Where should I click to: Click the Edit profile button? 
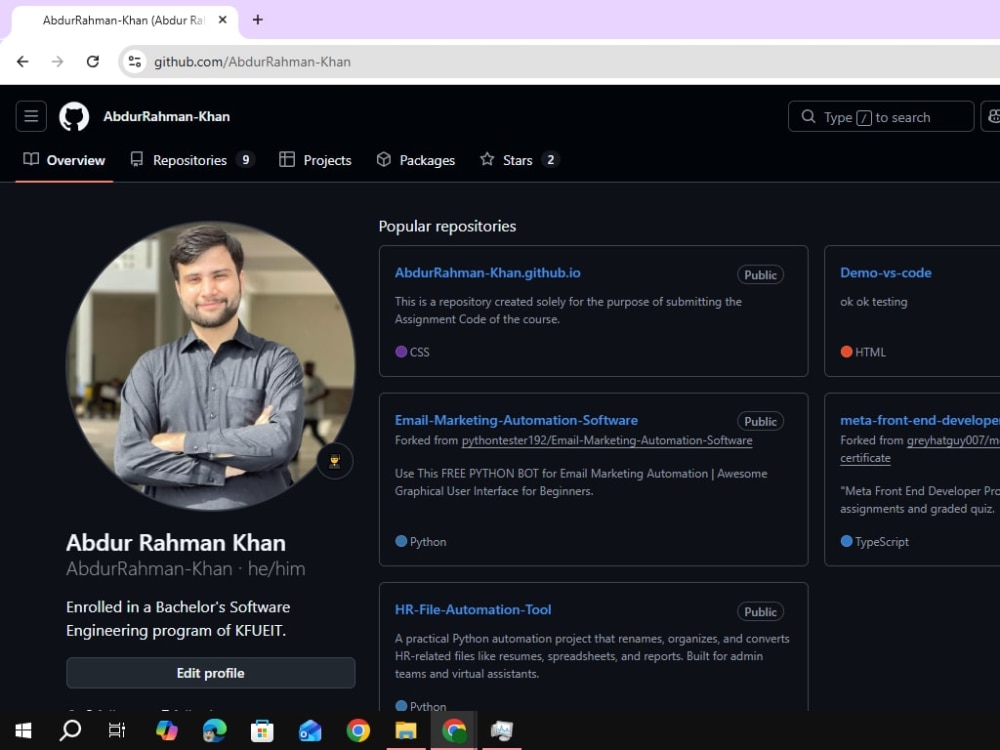pos(210,673)
